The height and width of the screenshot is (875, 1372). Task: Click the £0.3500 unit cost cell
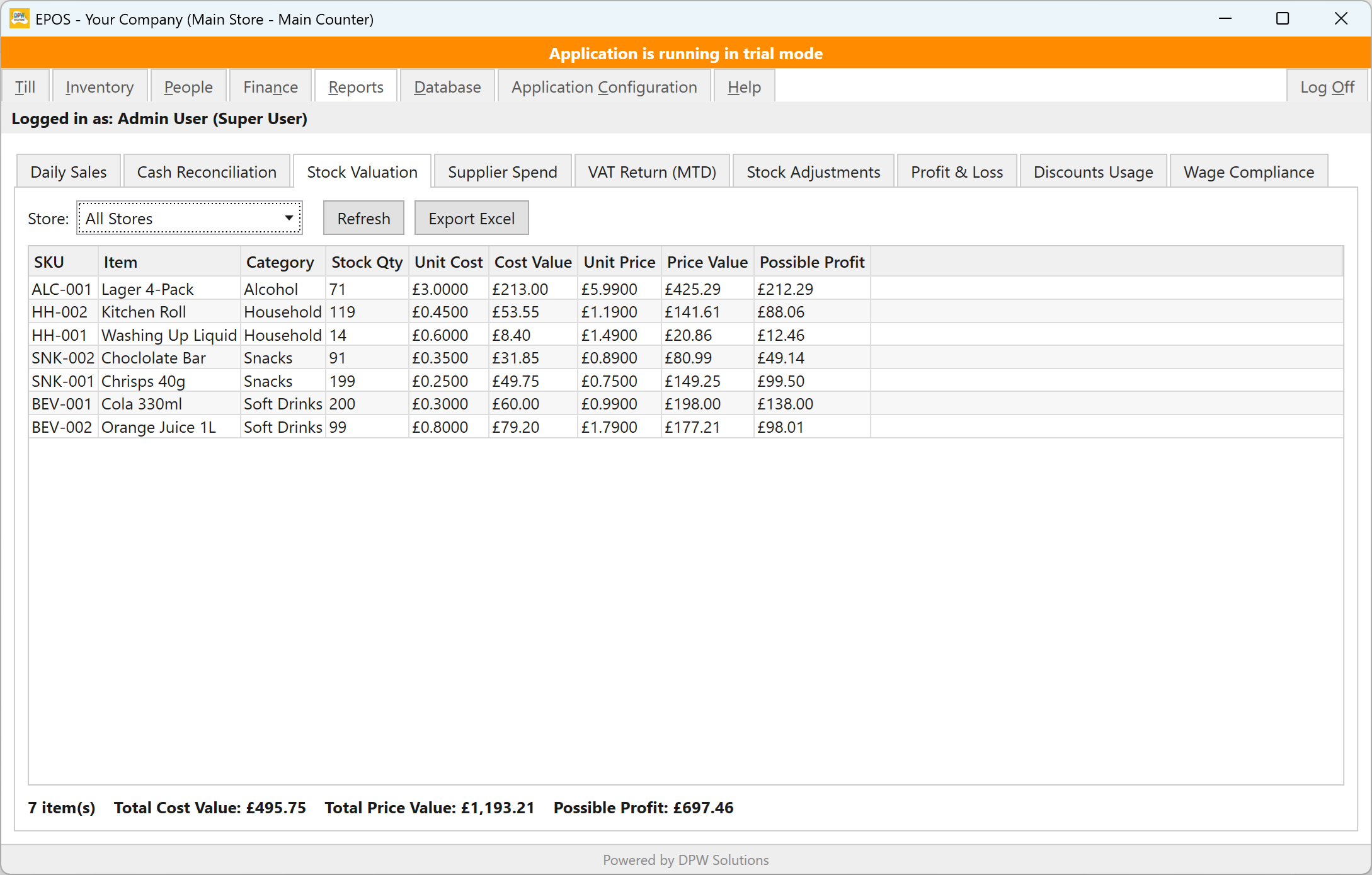(x=449, y=358)
